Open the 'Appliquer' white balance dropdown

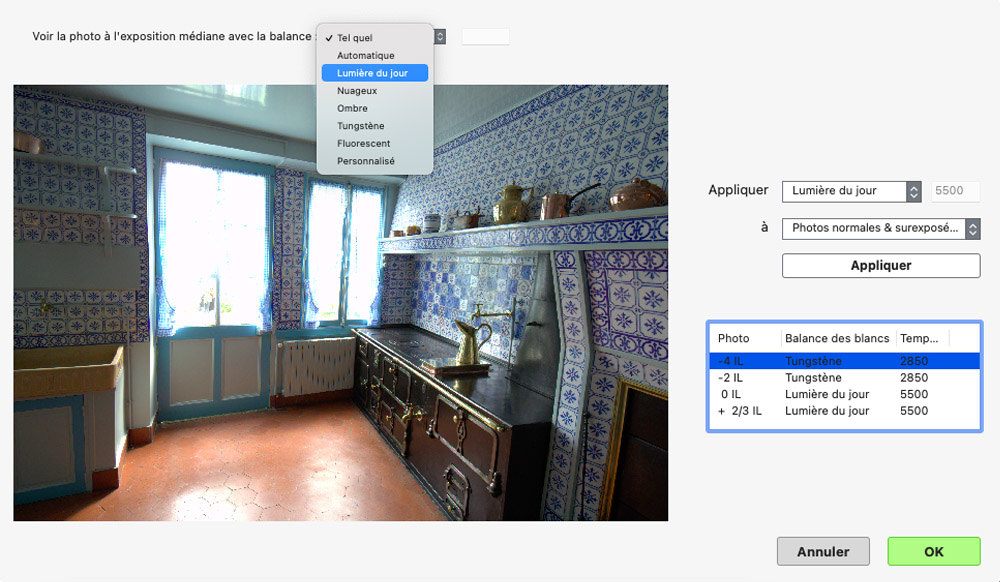[851, 191]
